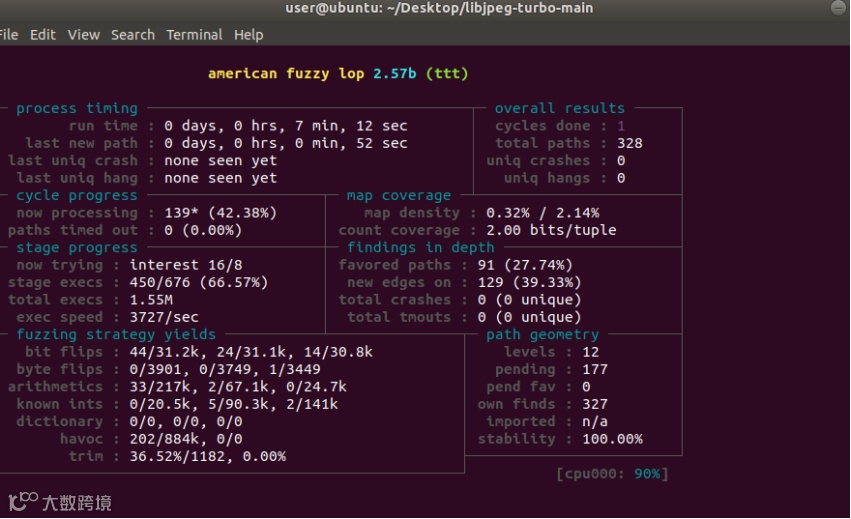Viewport: 851px width, 519px height.
Task: Open the Terminal menu
Action: (x=194, y=35)
